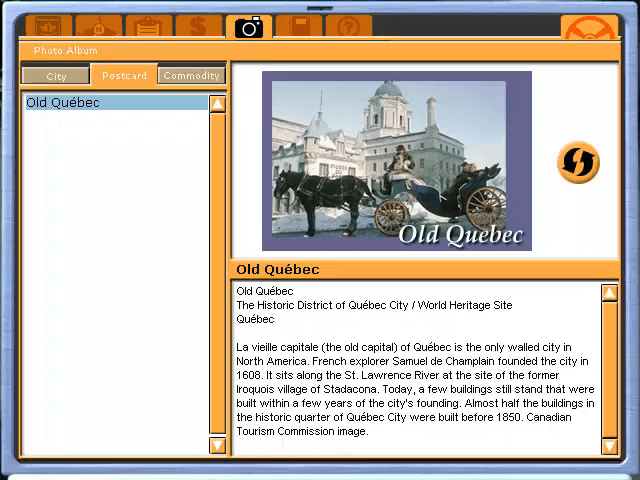Click the paragraph starting 'La vieille capitale'
This screenshot has width=640, height=480.
tap(415, 389)
